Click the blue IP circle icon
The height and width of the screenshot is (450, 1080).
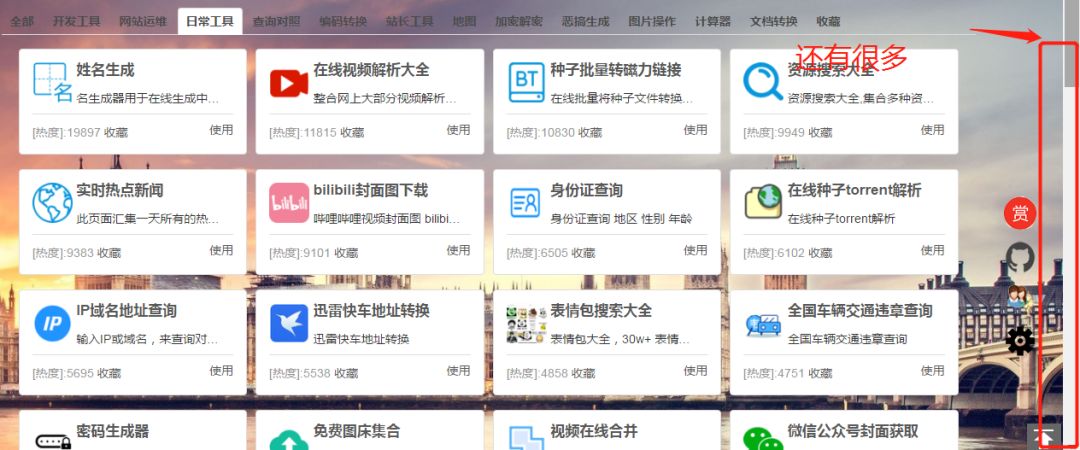pyautogui.click(x=52, y=323)
